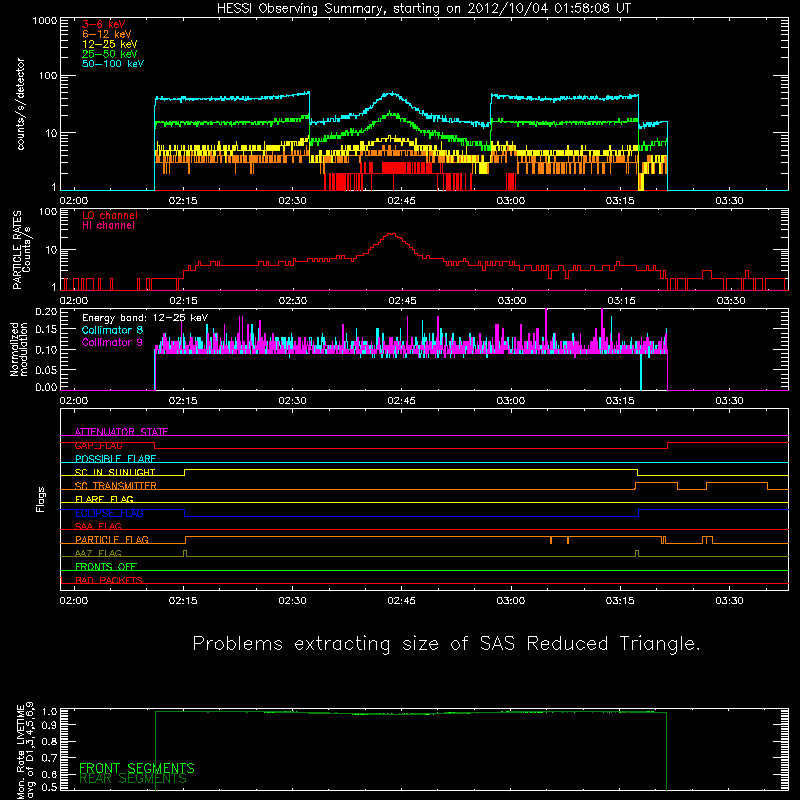
Task: Click the 'FRONTS_OFF' flag label
Action: (106, 567)
